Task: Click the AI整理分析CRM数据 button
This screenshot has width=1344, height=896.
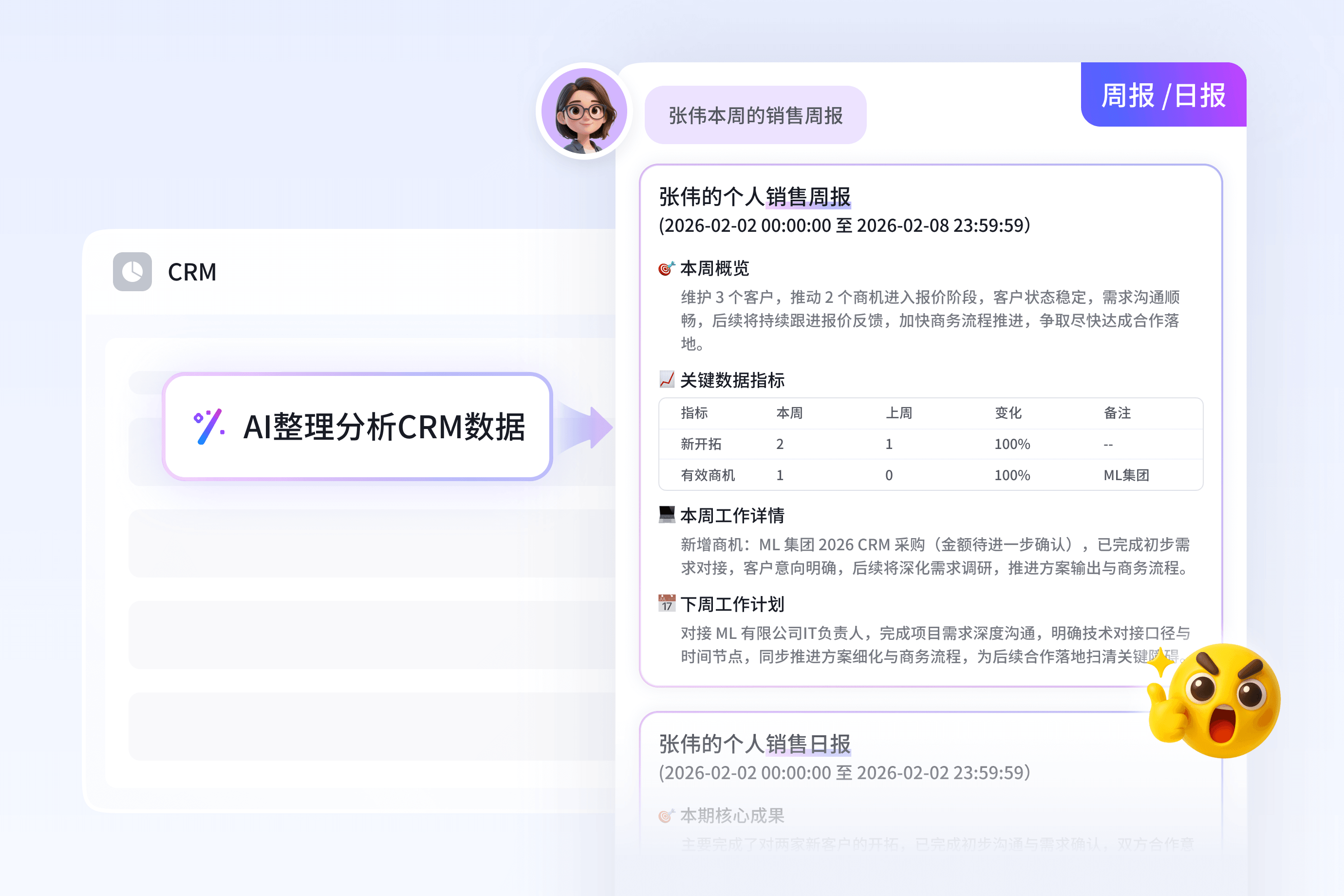Action: click(x=358, y=426)
